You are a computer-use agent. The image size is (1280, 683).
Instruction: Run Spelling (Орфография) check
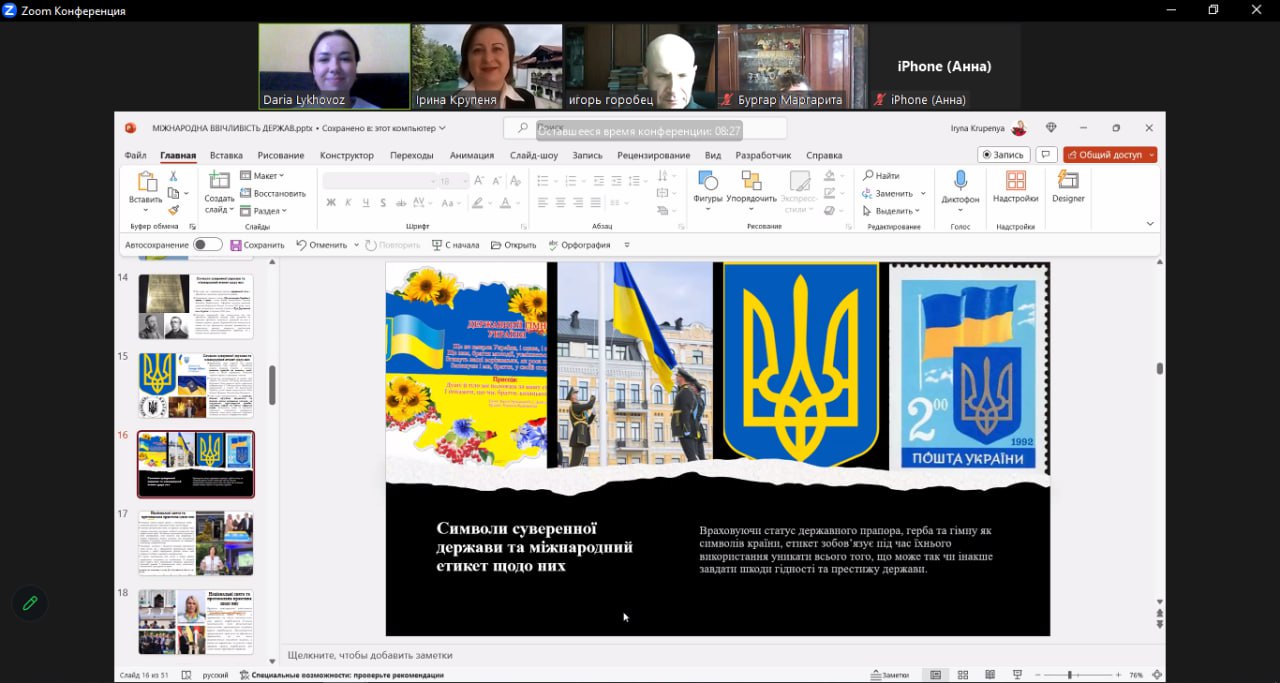[x=578, y=245]
